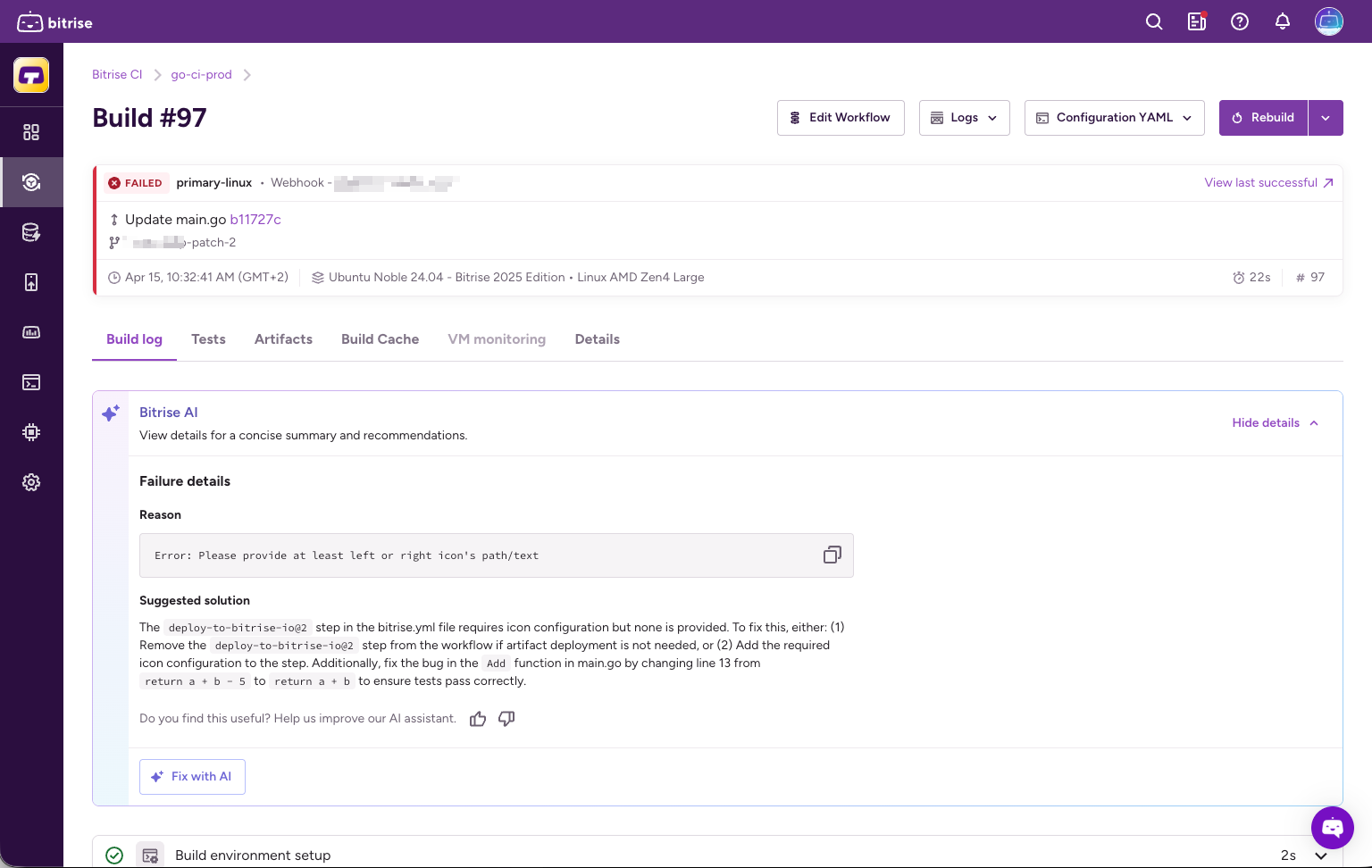This screenshot has width=1372, height=868.
Task: Copy the error reason to clipboard
Action: [x=832, y=555]
